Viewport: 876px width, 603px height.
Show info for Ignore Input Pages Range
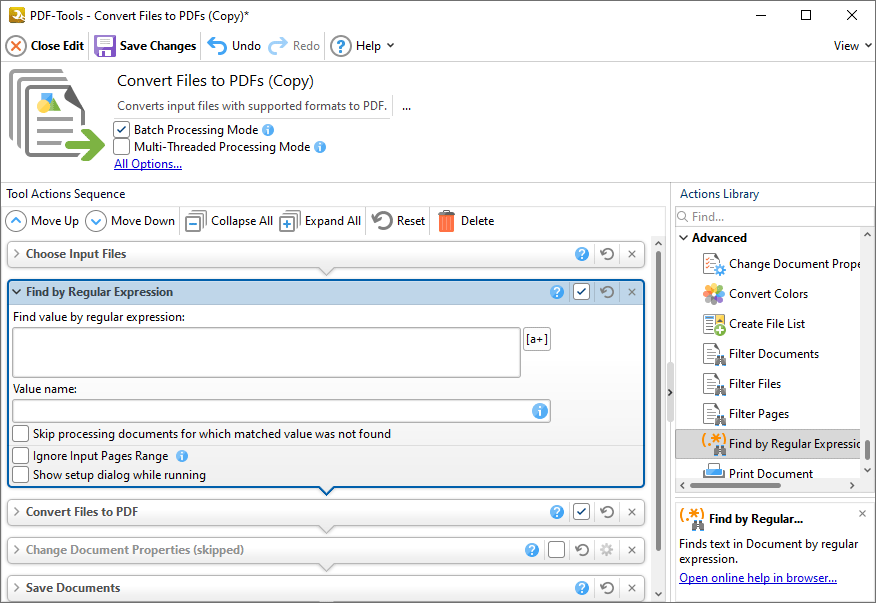pyautogui.click(x=182, y=456)
